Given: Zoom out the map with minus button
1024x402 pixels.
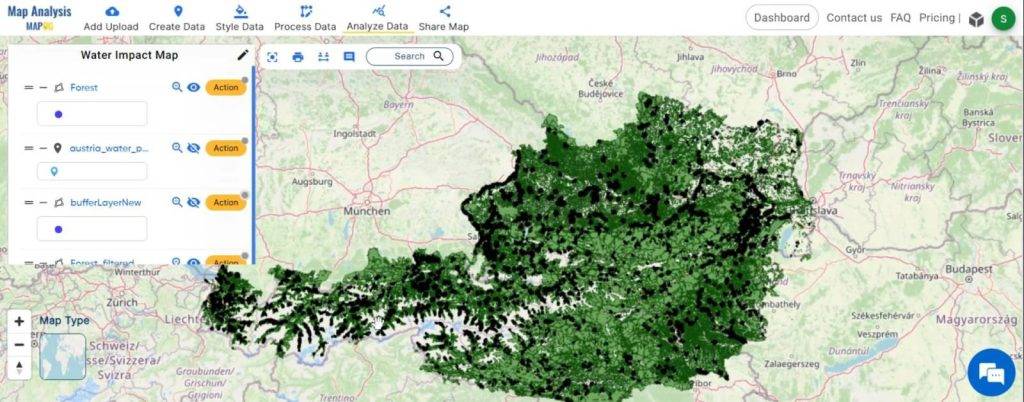Looking at the screenshot, I should tap(19, 344).
